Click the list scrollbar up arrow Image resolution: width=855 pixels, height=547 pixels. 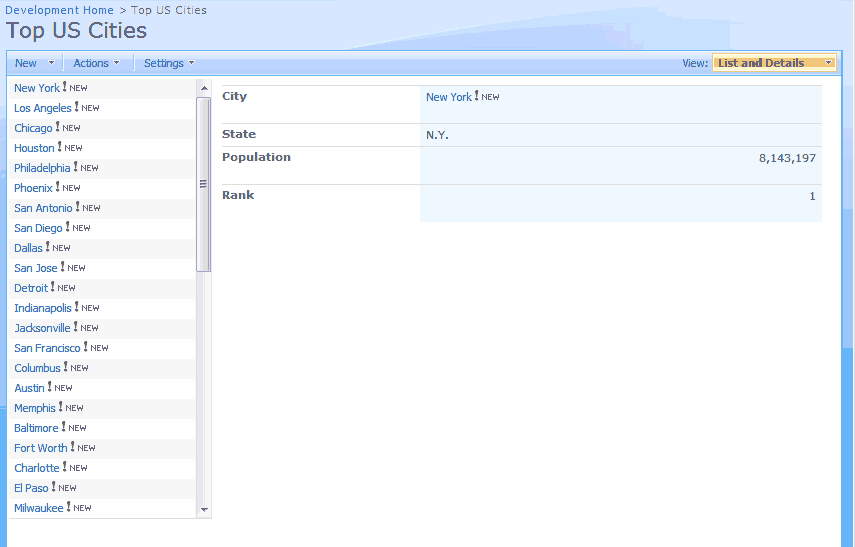tap(204, 88)
